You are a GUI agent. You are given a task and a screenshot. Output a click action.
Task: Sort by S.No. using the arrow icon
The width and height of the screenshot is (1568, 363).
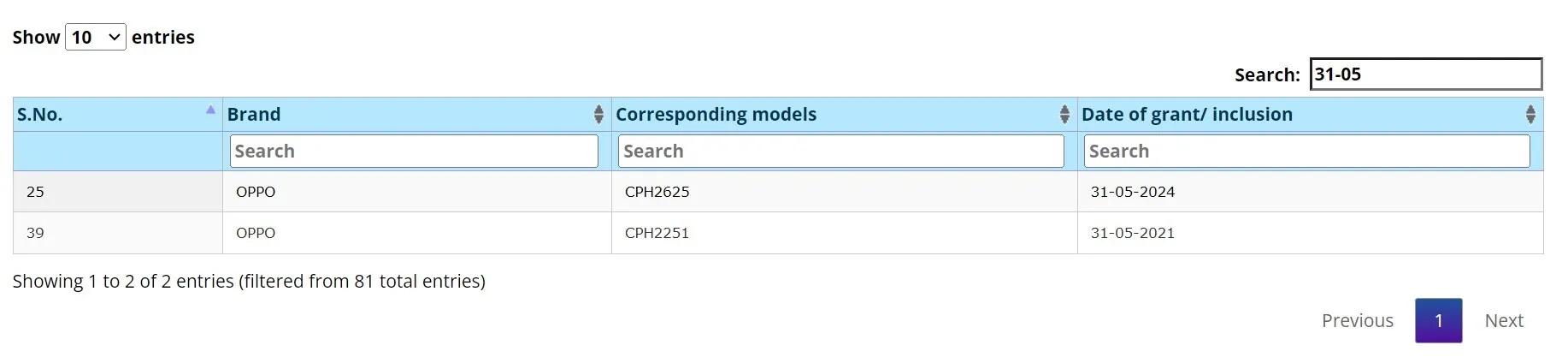pyautogui.click(x=210, y=110)
